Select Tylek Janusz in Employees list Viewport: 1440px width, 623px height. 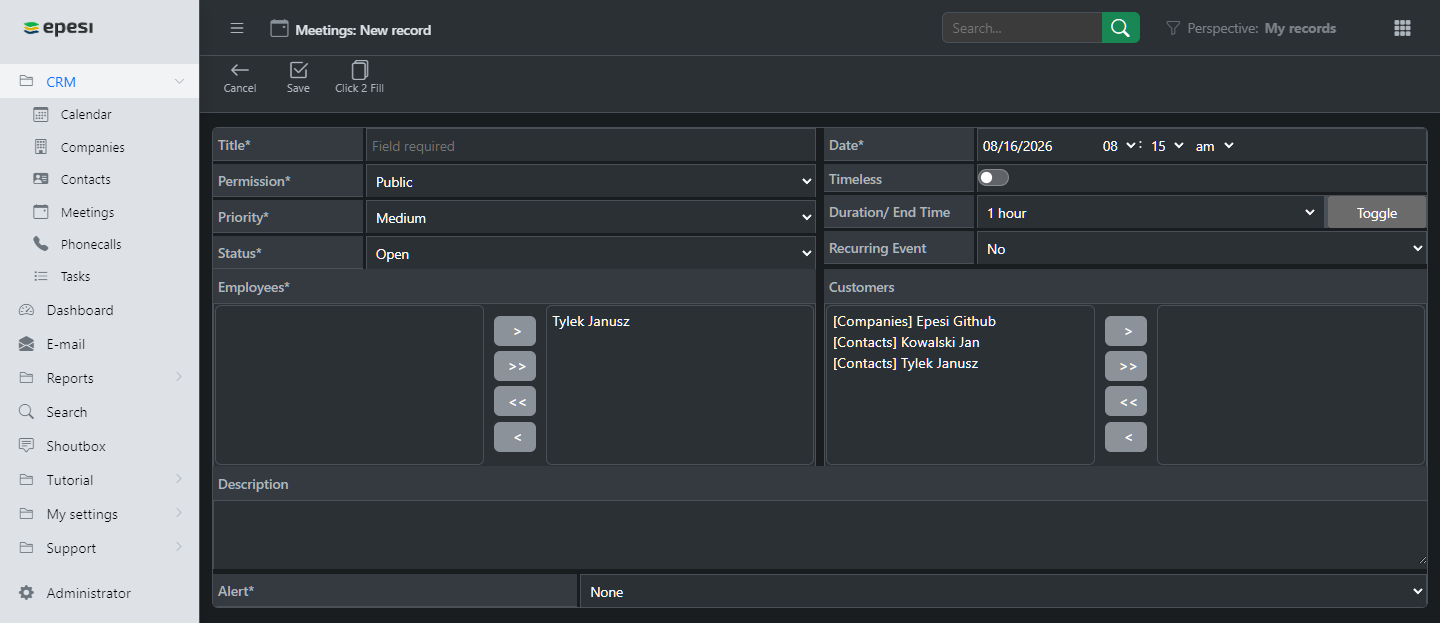click(591, 321)
